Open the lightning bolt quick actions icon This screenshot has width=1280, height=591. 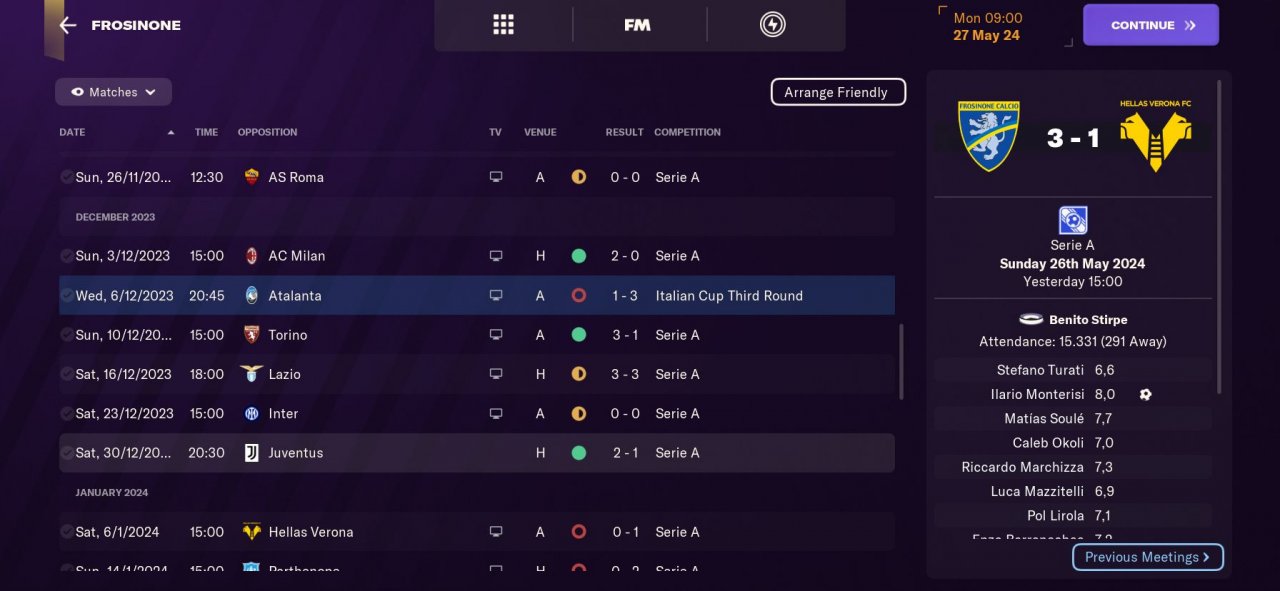[x=772, y=25]
